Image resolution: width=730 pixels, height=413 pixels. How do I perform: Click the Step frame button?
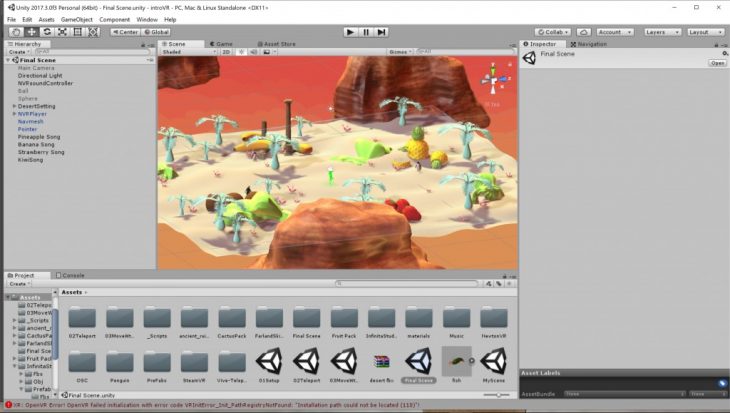[383, 32]
